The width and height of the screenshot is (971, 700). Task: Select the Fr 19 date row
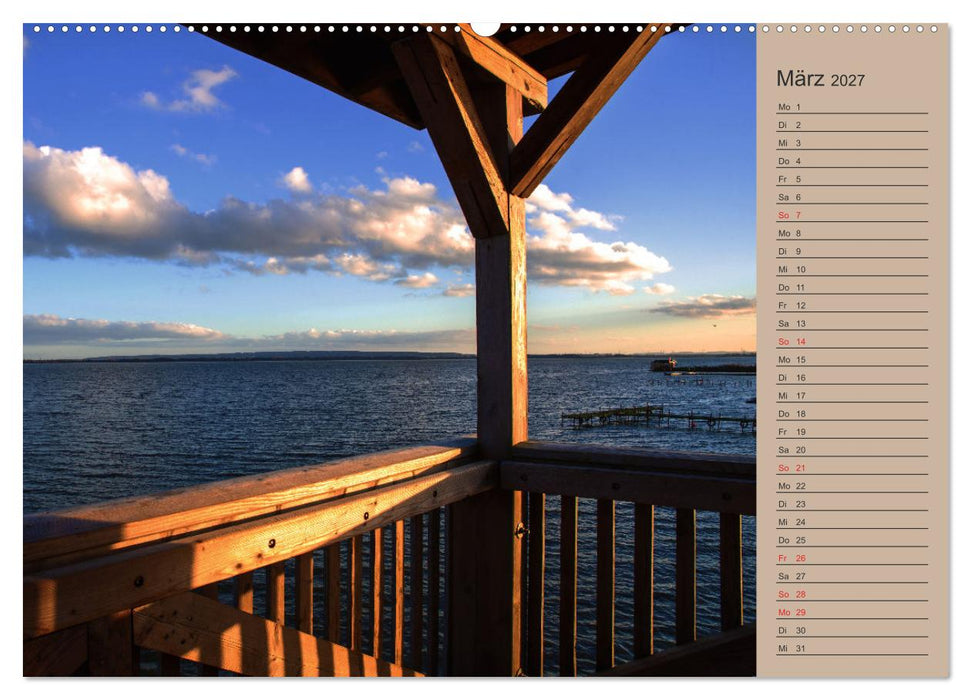click(x=852, y=431)
